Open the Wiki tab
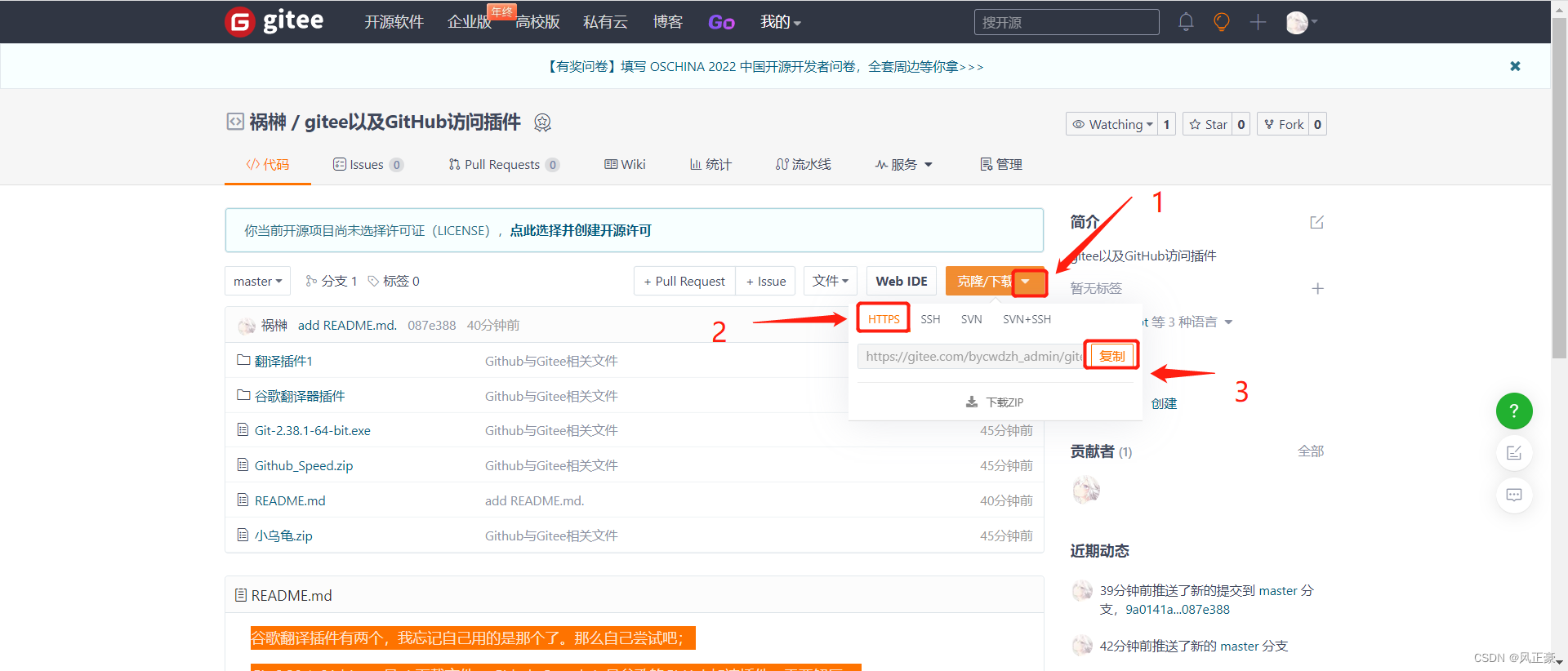Image resolution: width=1568 pixels, height=671 pixels. [625, 164]
